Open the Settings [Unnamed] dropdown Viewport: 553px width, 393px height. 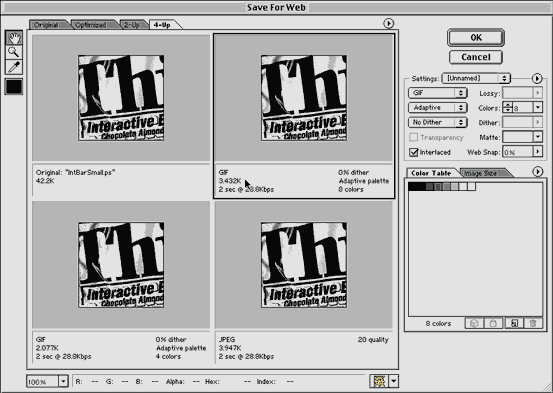pos(476,78)
